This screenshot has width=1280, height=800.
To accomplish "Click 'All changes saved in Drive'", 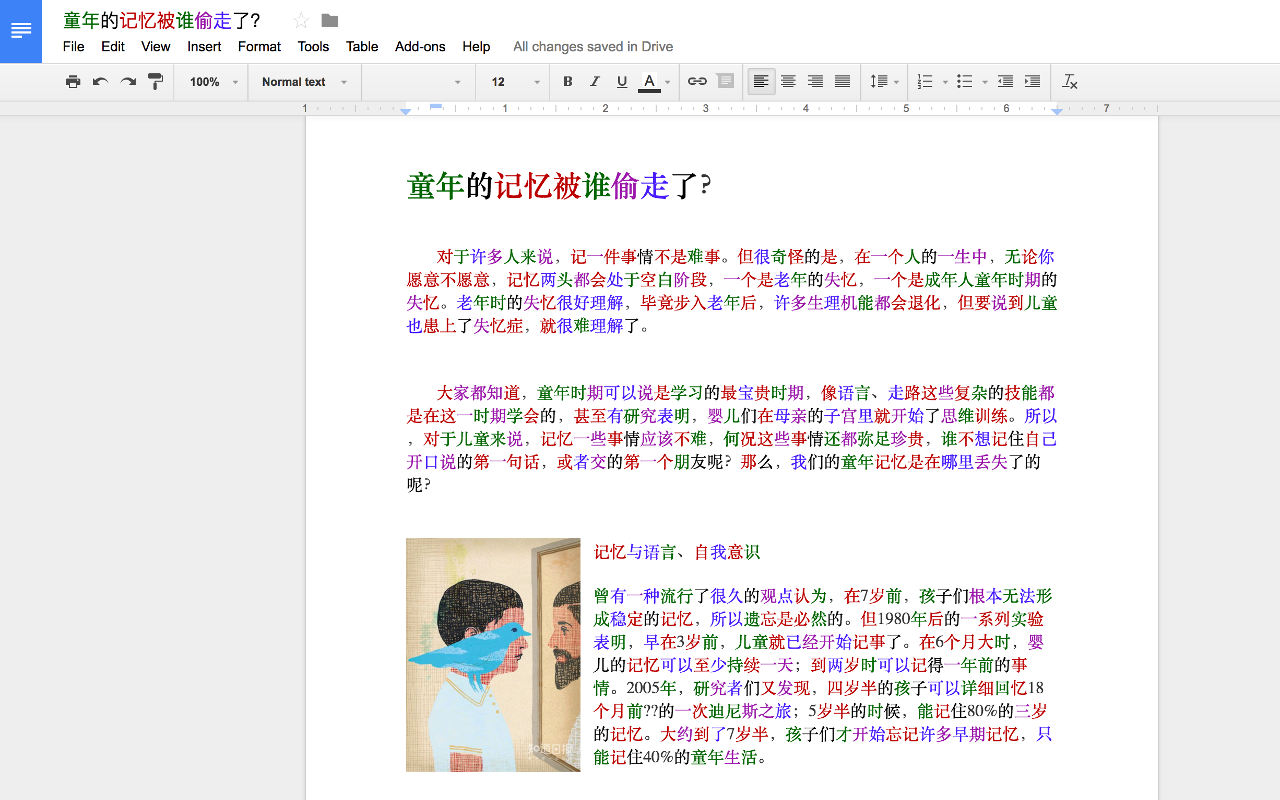I will click(593, 46).
